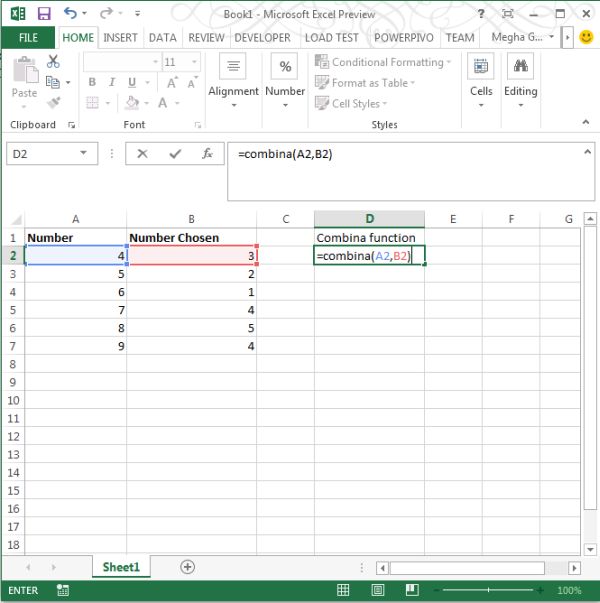Viewport: 600px width, 603px height.
Task: Open the Megha G... account dropdown
Action: pyautogui.click(x=522, y=37)
